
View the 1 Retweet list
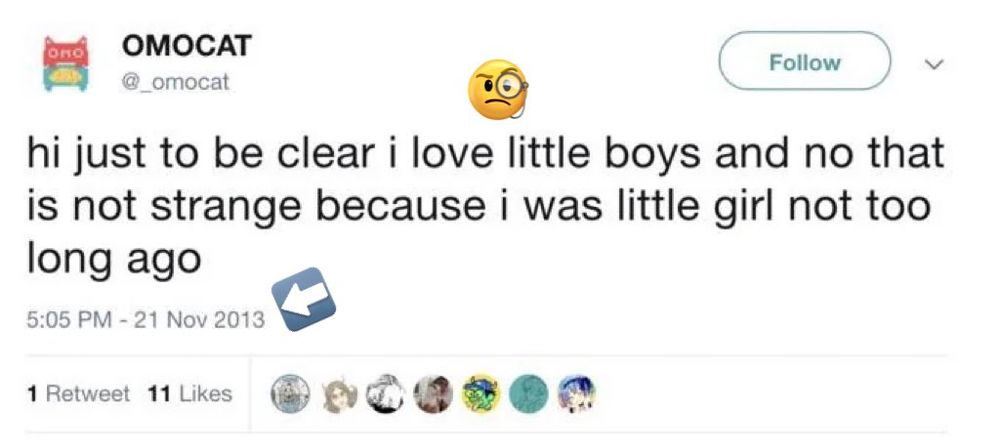tap(80, 394)
